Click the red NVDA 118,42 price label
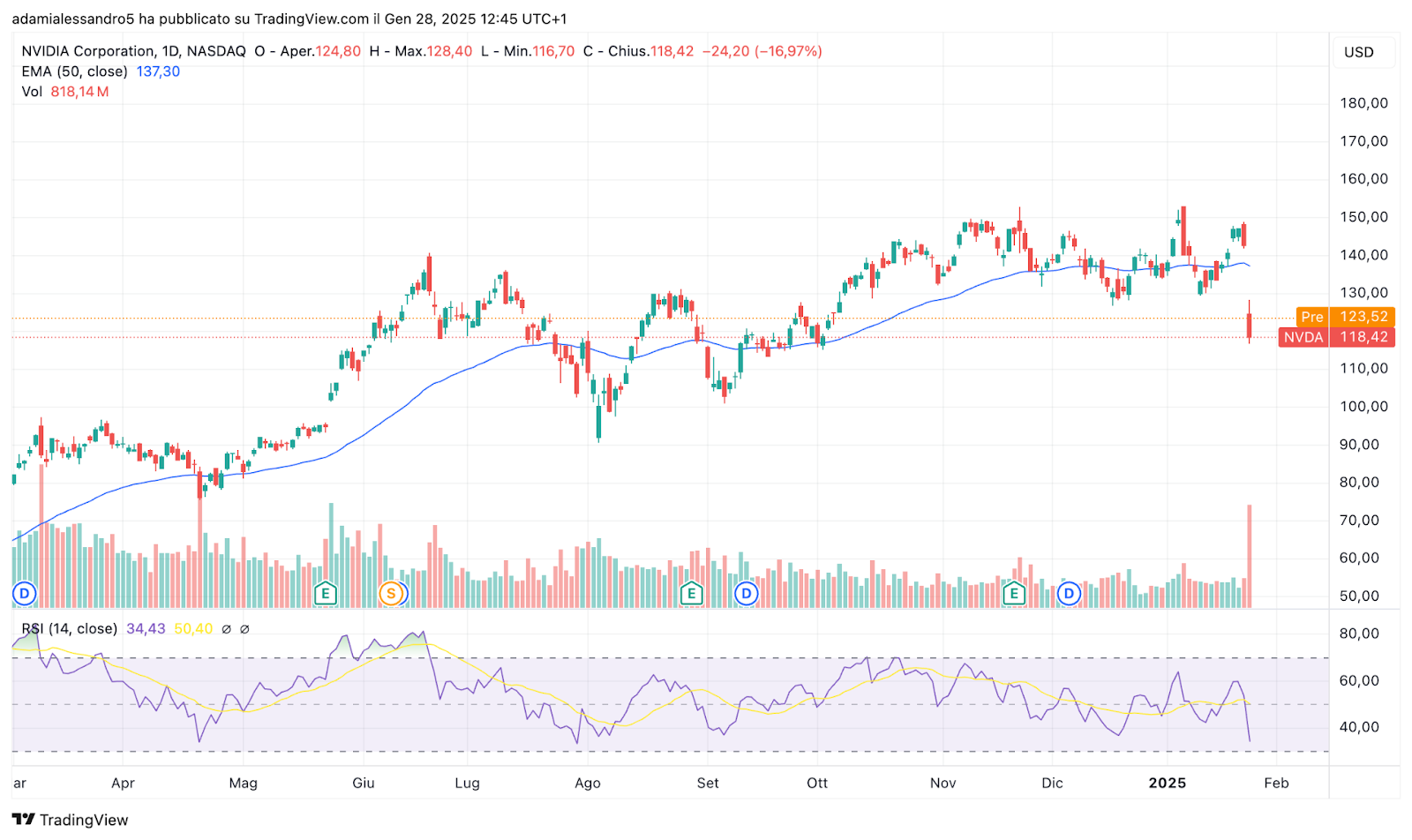This screenshot has width=1412, height=840. (1337, 337)
